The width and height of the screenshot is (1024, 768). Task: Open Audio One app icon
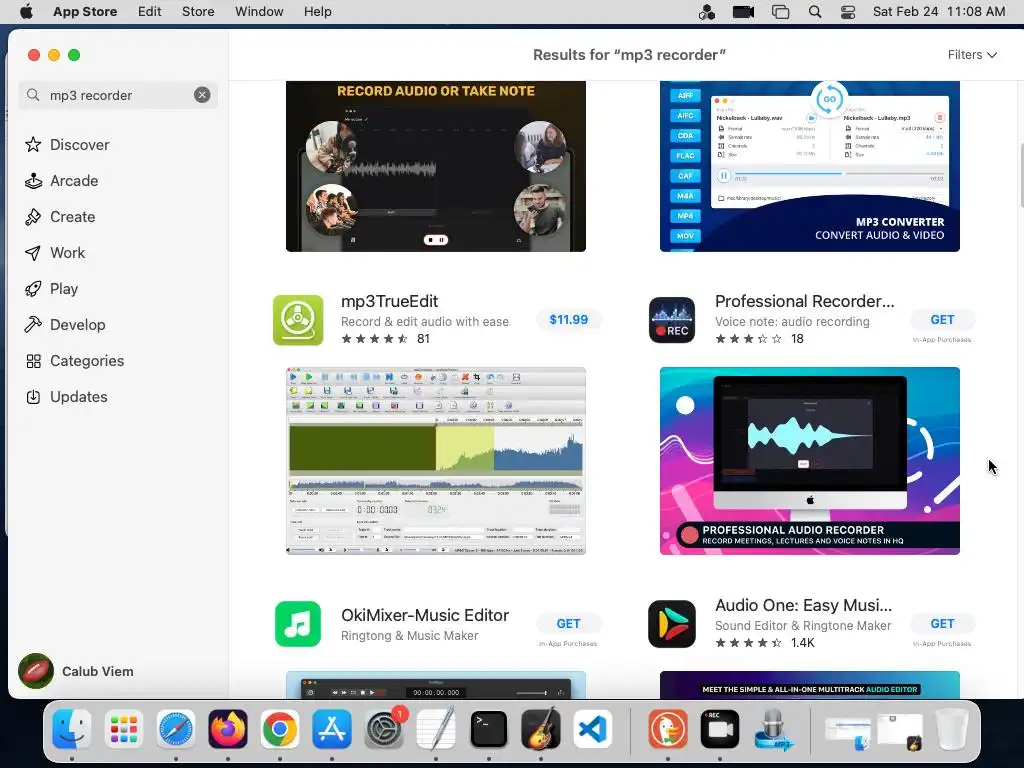pyautogui.click(x=672, y=624)
